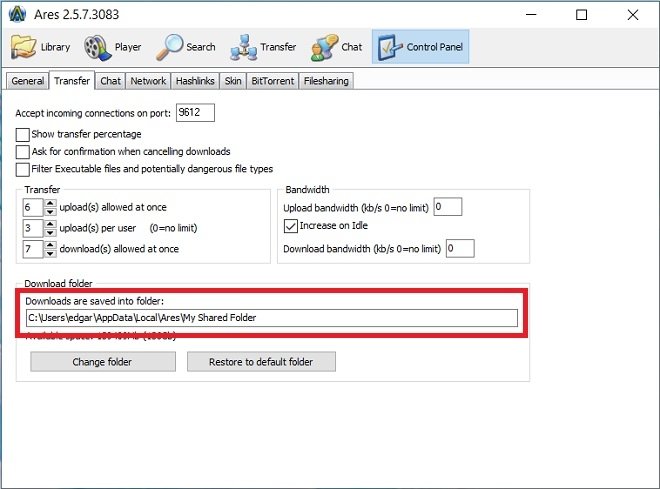This screenshot has width=660, height=489.
Task: Open the Control Panel section
Action: click(x=420, y=47)
